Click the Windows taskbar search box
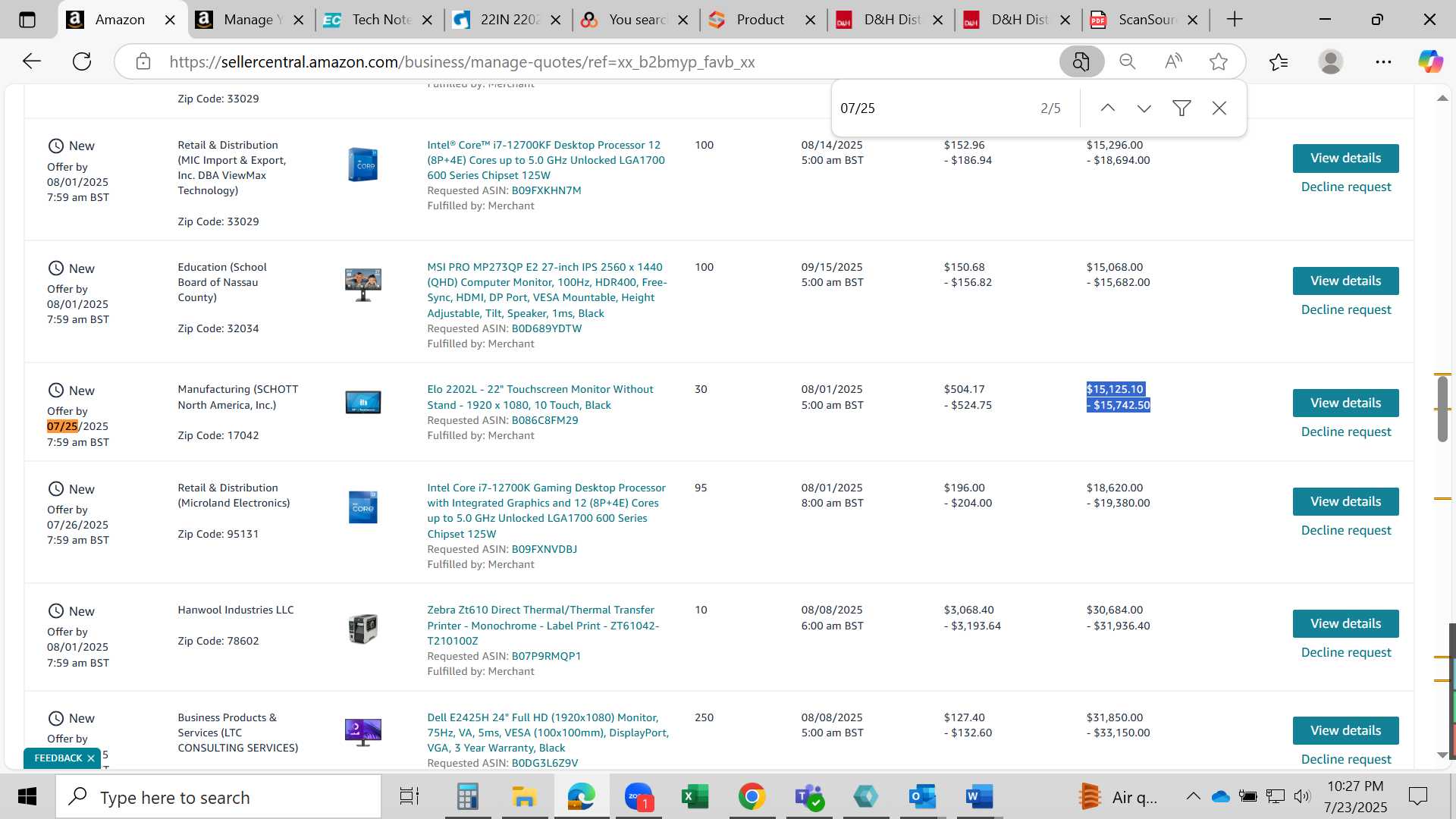 click(x=218, y=797)
